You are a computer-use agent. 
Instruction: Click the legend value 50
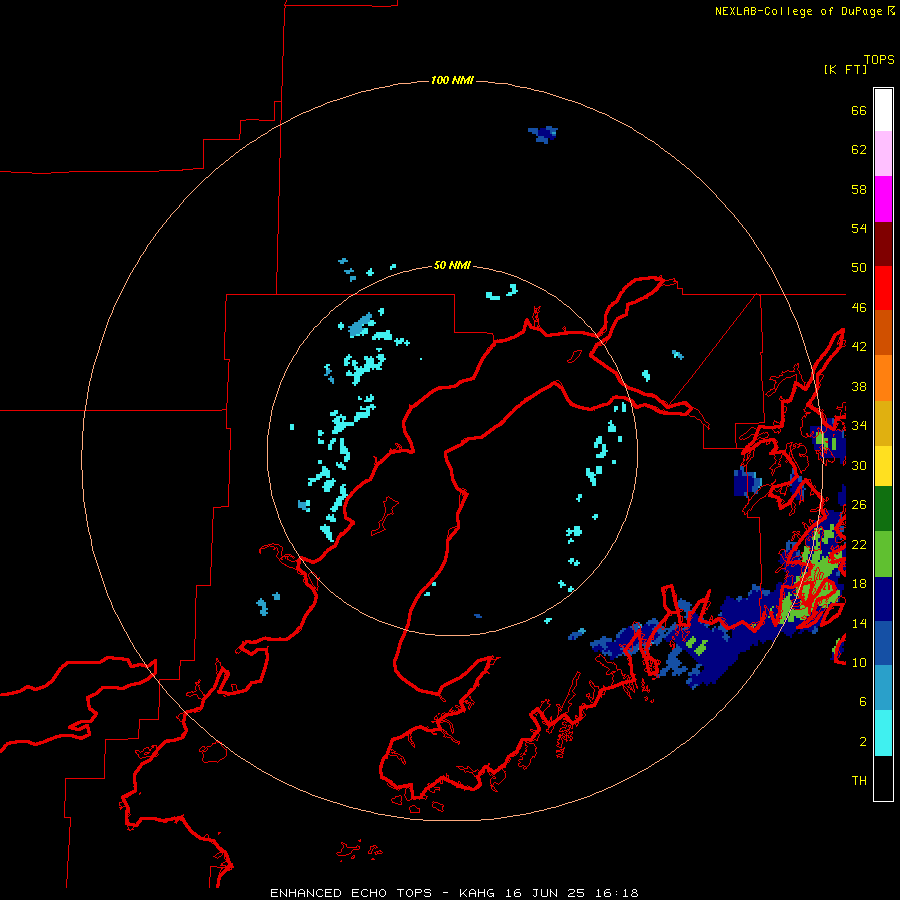pos(859,268)
